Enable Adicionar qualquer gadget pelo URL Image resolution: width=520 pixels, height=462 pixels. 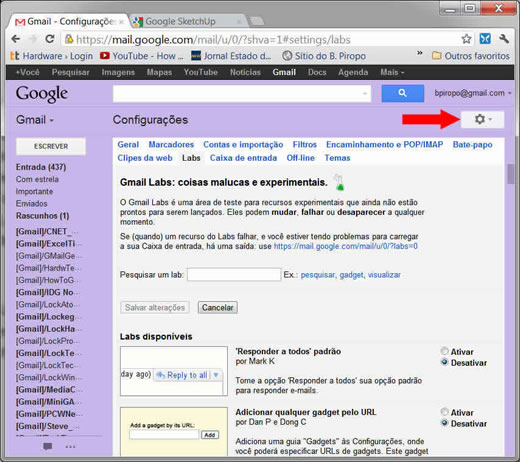[444, 412]
